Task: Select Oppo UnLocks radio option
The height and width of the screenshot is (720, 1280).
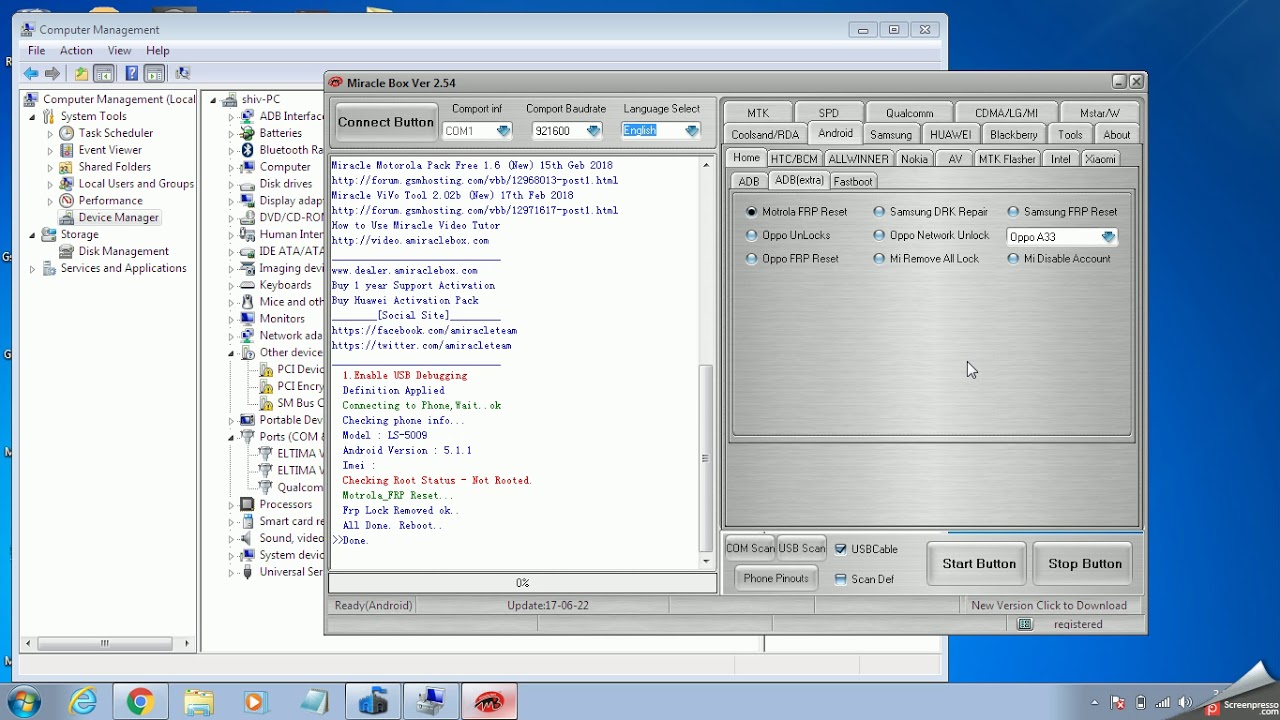Action: pos(752,235)
